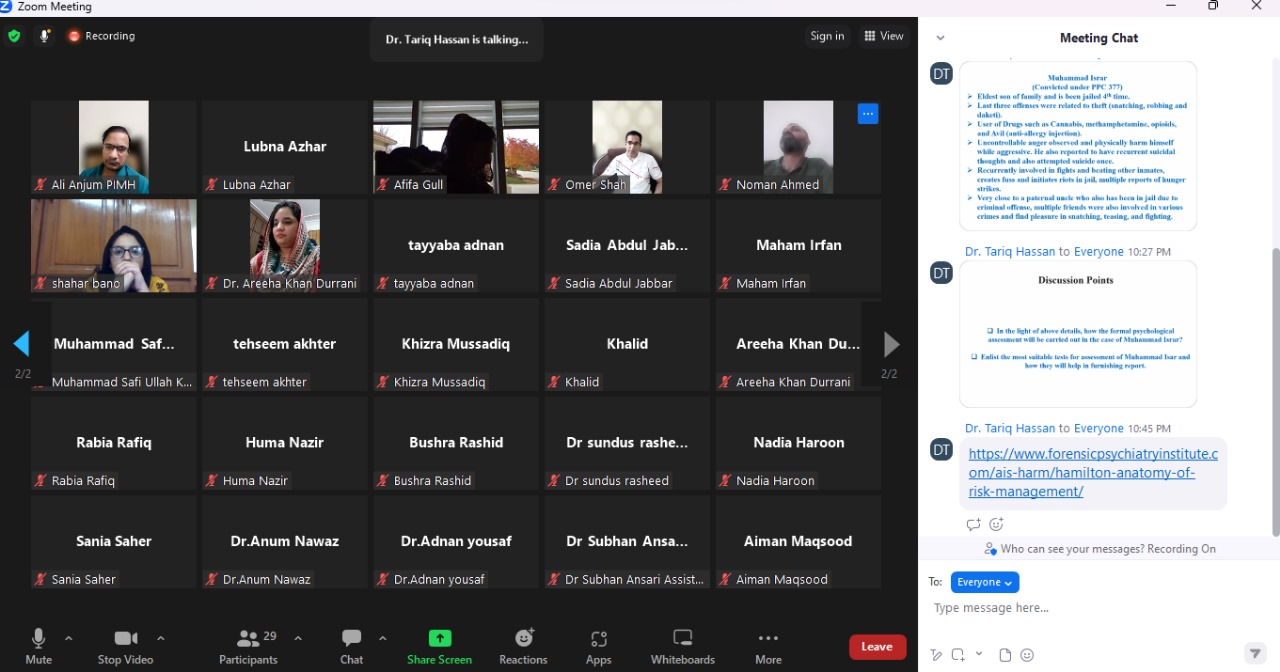Click the green Share Screen icon
Viewport: 1280px width, 672px height.
click(x=439, y=639)
